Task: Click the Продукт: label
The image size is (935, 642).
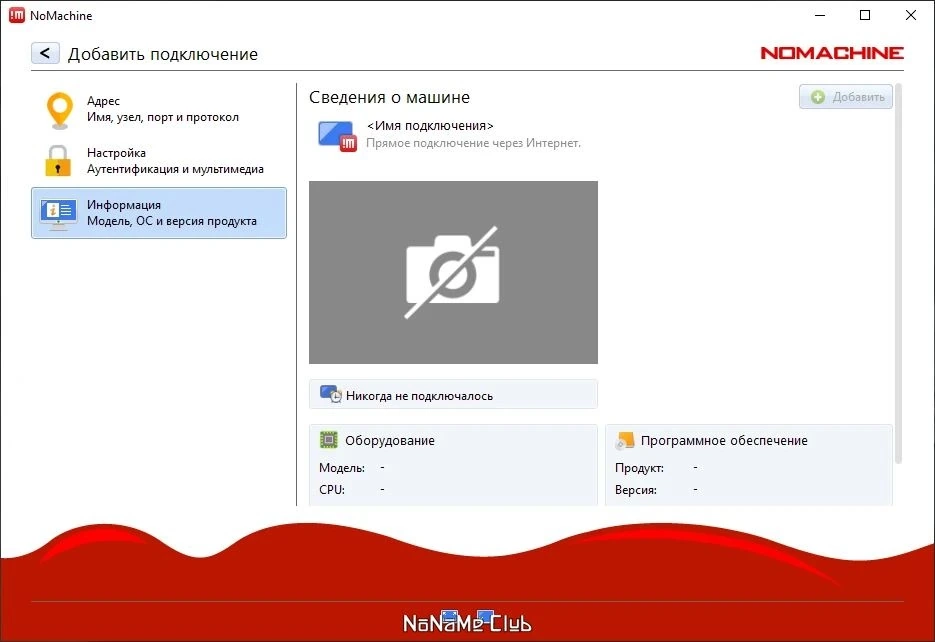Action: click(x=639, y=468)
